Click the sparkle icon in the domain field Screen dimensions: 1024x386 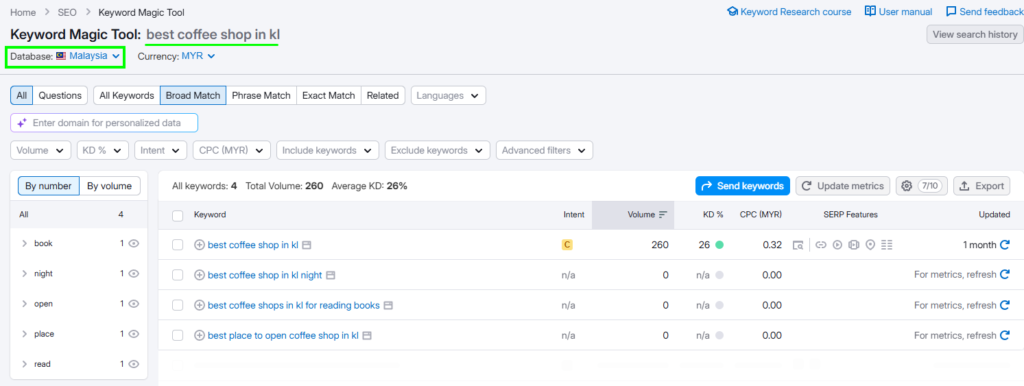pos(22,123)
